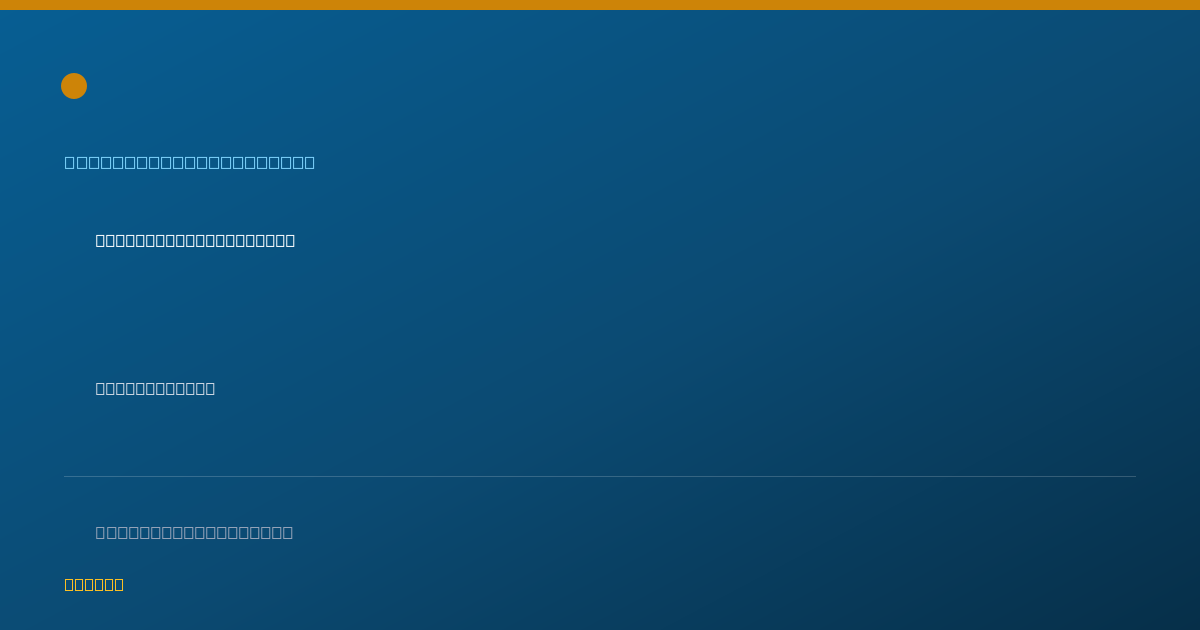The width and height of the screenshot is (1200, 630).
Task: Click first character box of bold white line
Action: click(x=100, y=240)
